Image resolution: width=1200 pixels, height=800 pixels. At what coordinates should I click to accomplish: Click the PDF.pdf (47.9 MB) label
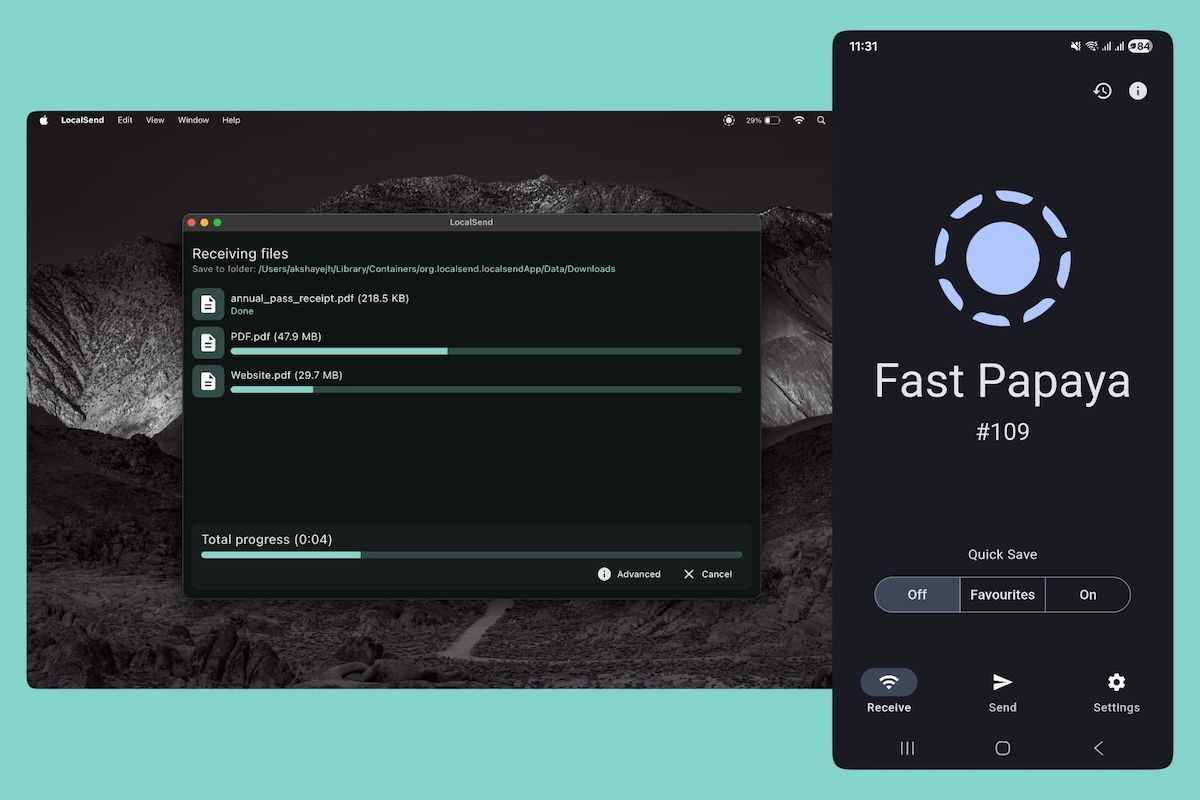(x=276, y=337)
